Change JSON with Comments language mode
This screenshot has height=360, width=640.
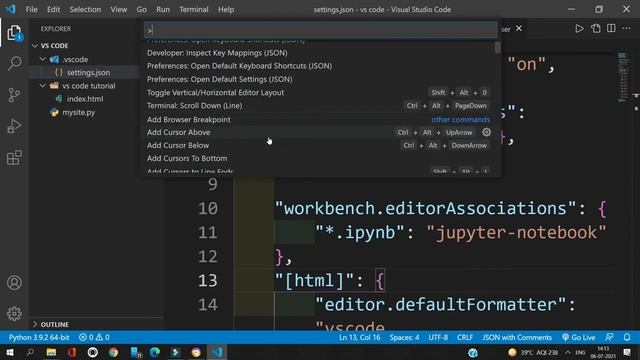517,338
